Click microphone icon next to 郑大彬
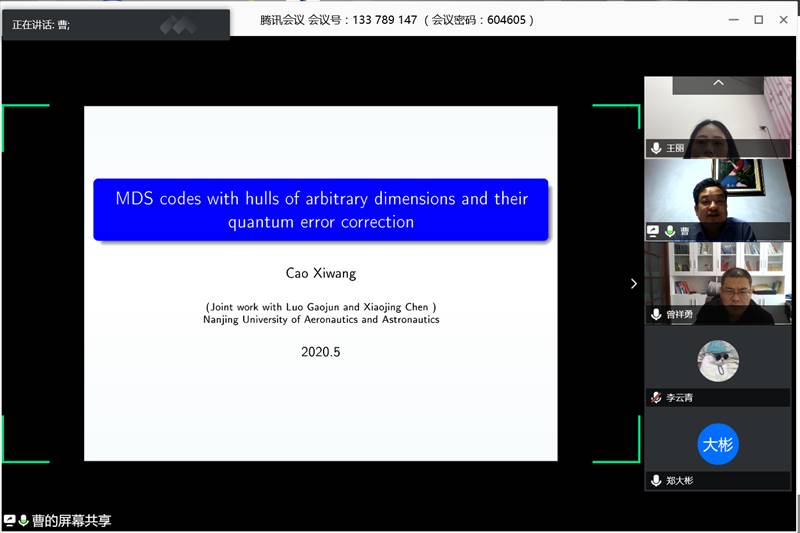The height and width of the screenshot is (533, 800). pos(656,480)
